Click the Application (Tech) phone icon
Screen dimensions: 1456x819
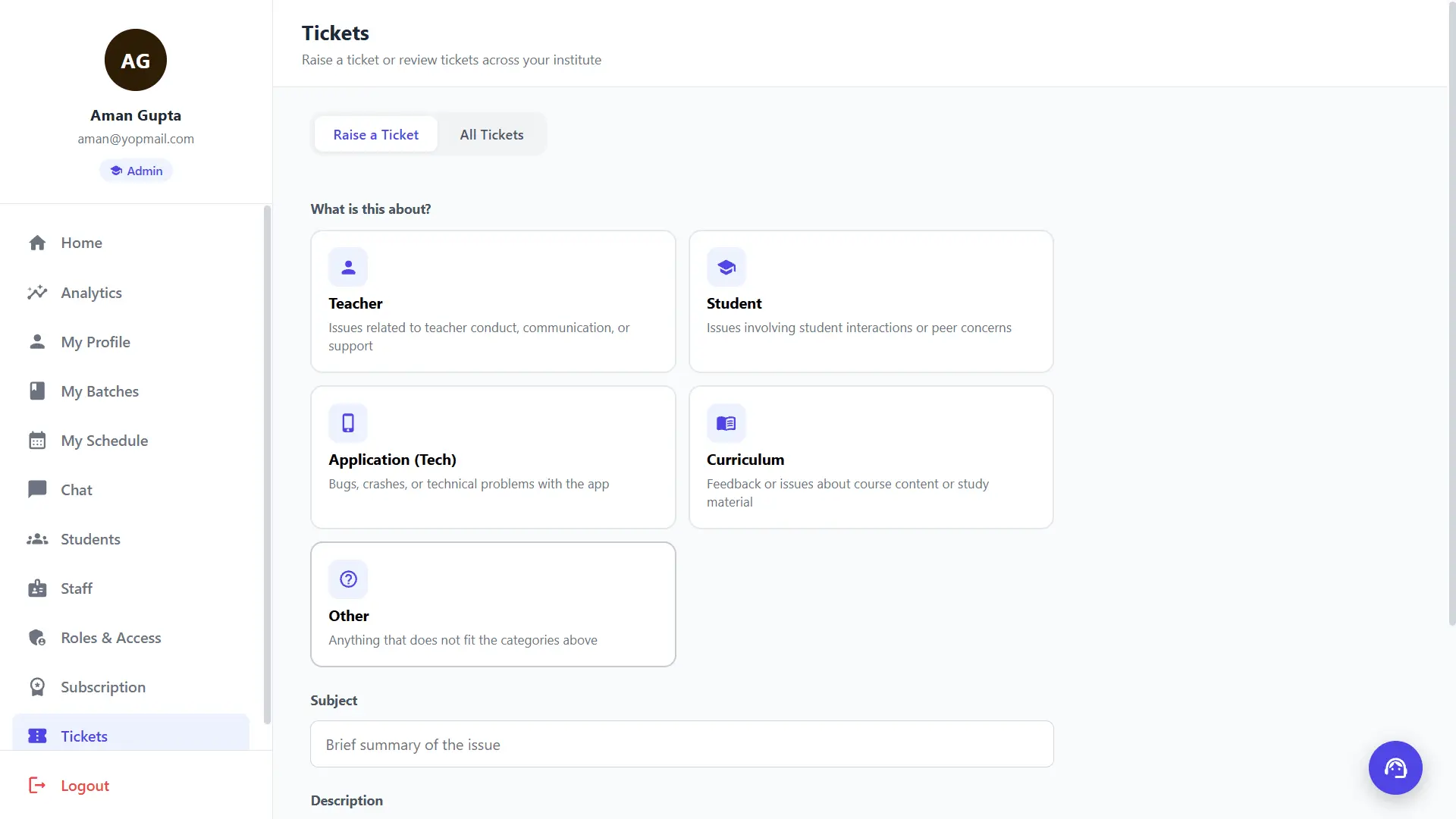(x=348, y=423)
